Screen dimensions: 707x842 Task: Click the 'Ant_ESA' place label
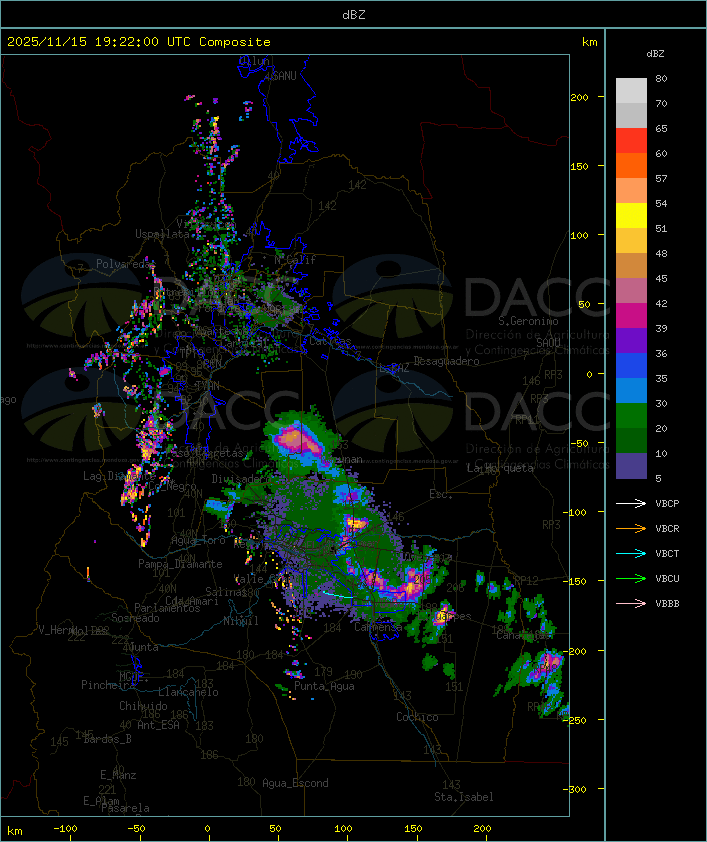pyautogui.click(x=158, y=725)
